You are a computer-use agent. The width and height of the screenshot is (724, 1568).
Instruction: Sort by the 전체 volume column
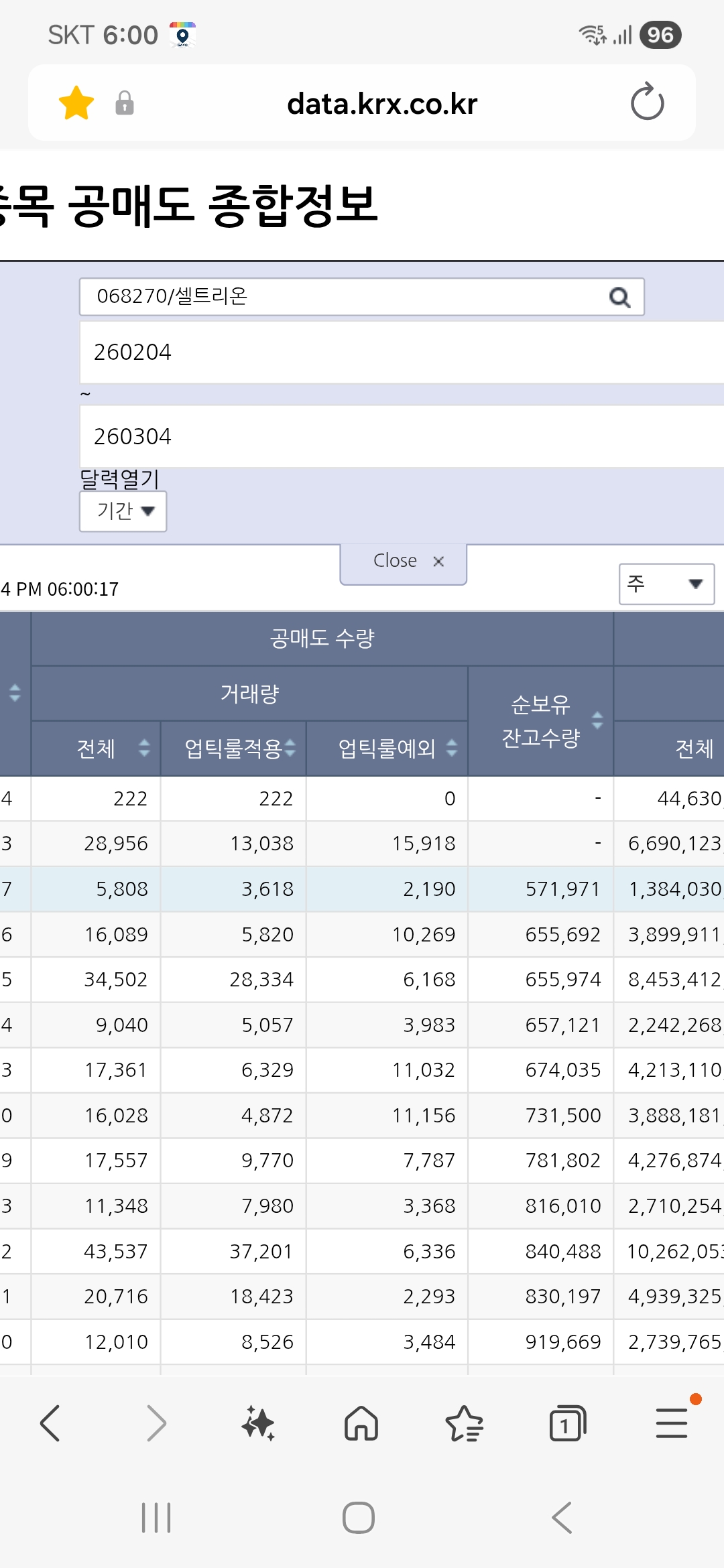click(x=143, y=748)
